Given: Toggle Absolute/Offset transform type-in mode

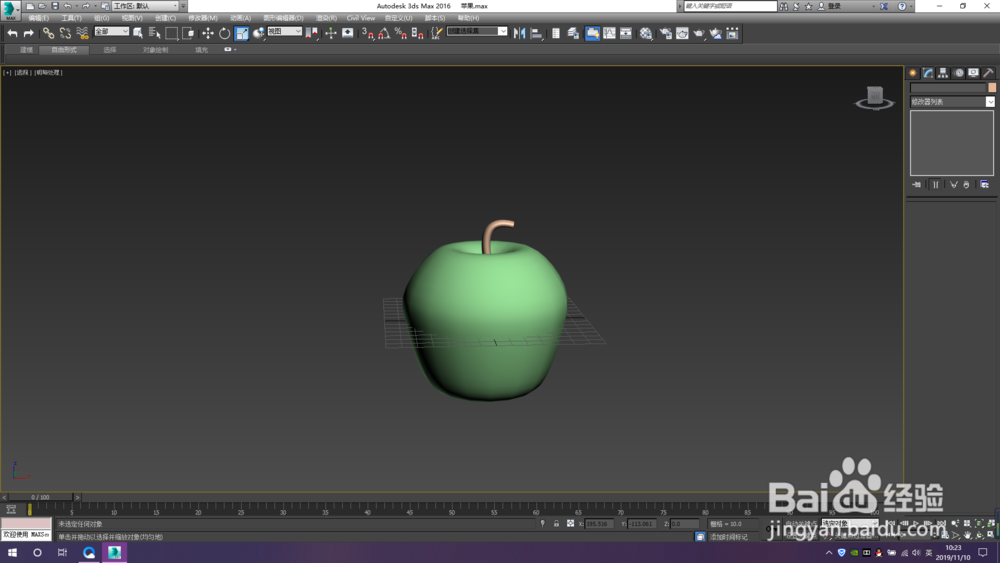Looking at the screenshot, I should point(570,523).
